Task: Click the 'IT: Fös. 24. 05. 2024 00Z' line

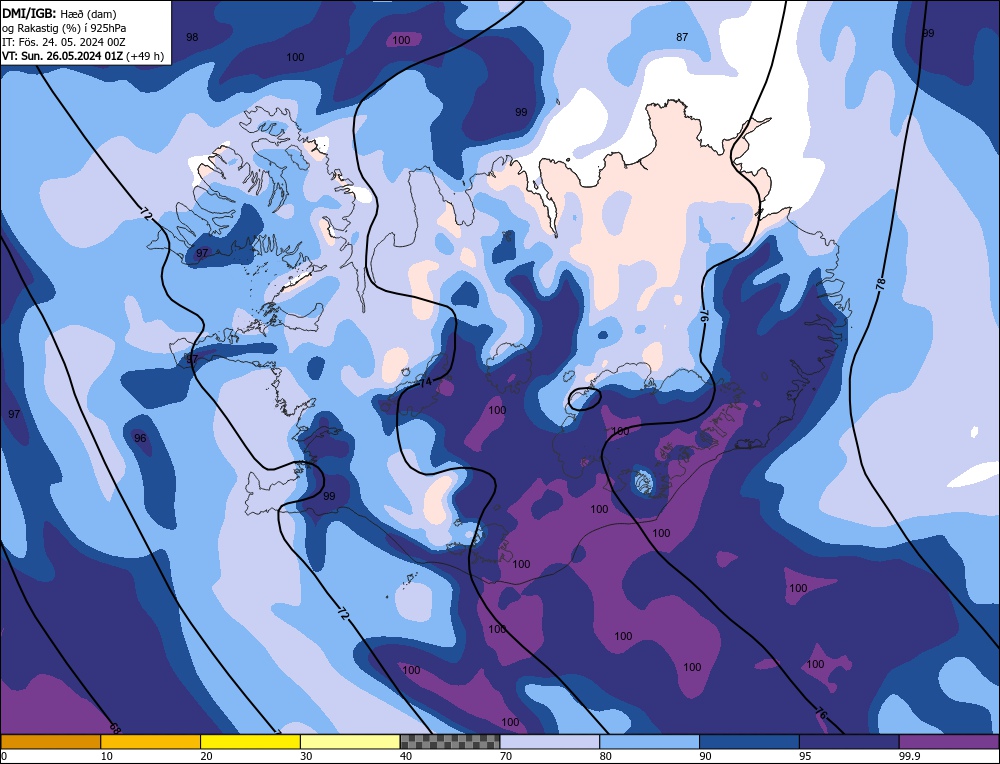Action: [x=64, y=42]
